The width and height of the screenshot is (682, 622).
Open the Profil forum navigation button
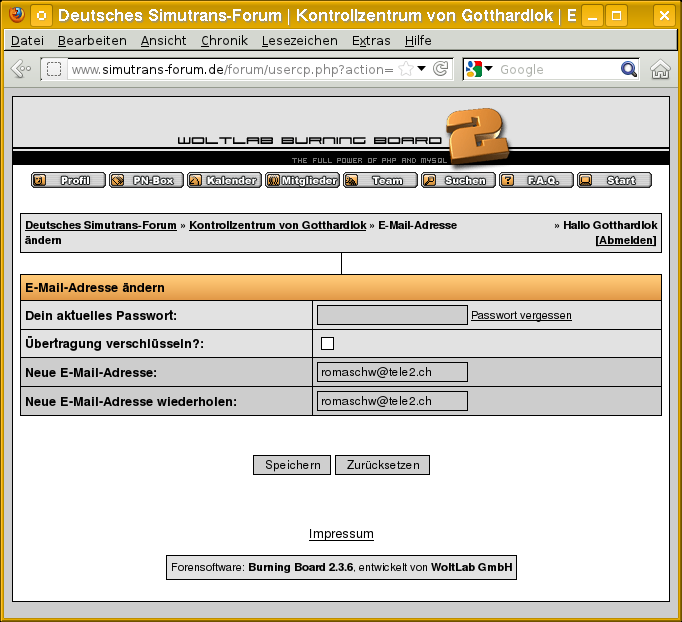tap(67, 181)
